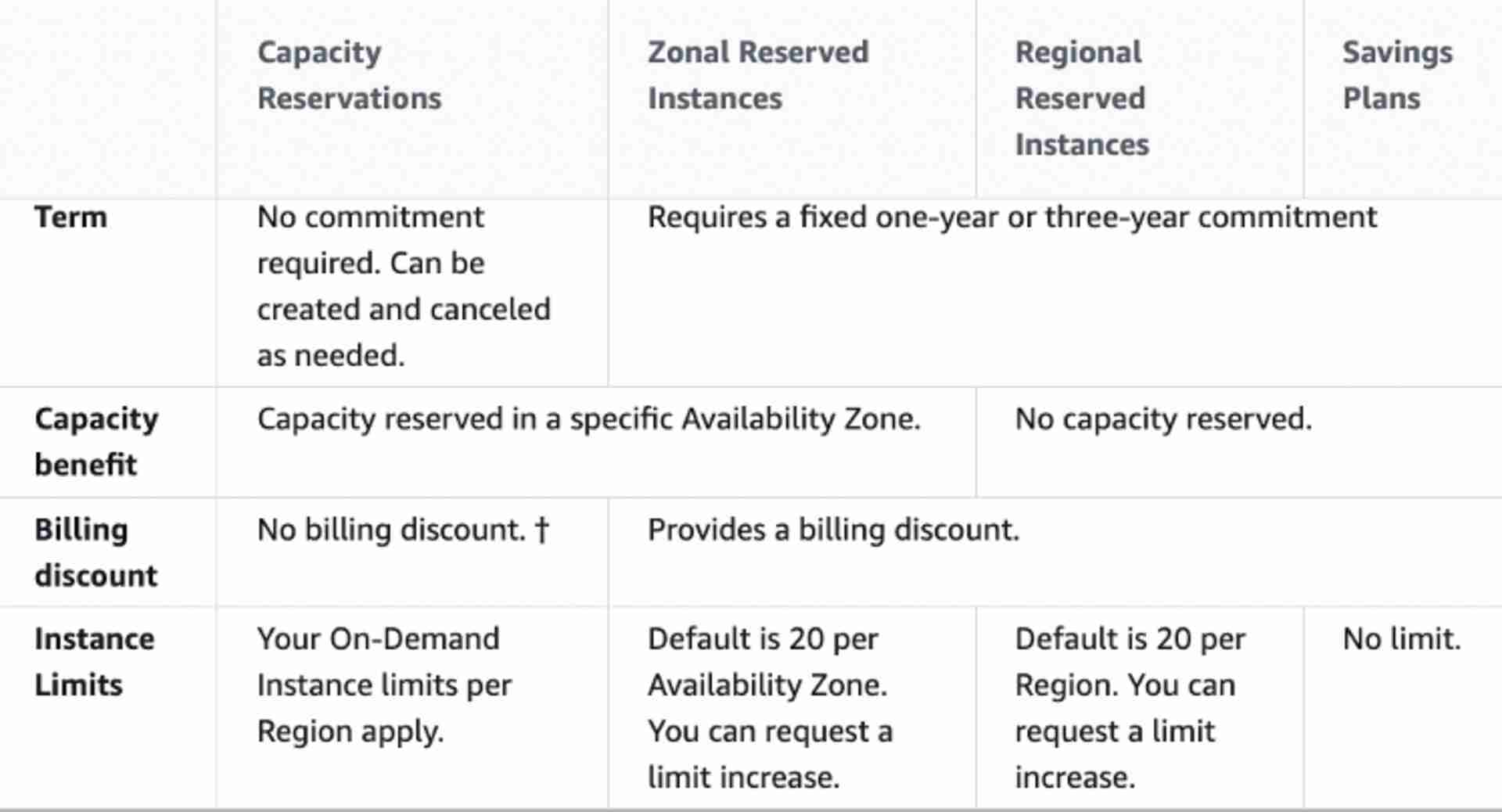Click the On-Demand Instance limits per Region cell

[x=384, y=684]
